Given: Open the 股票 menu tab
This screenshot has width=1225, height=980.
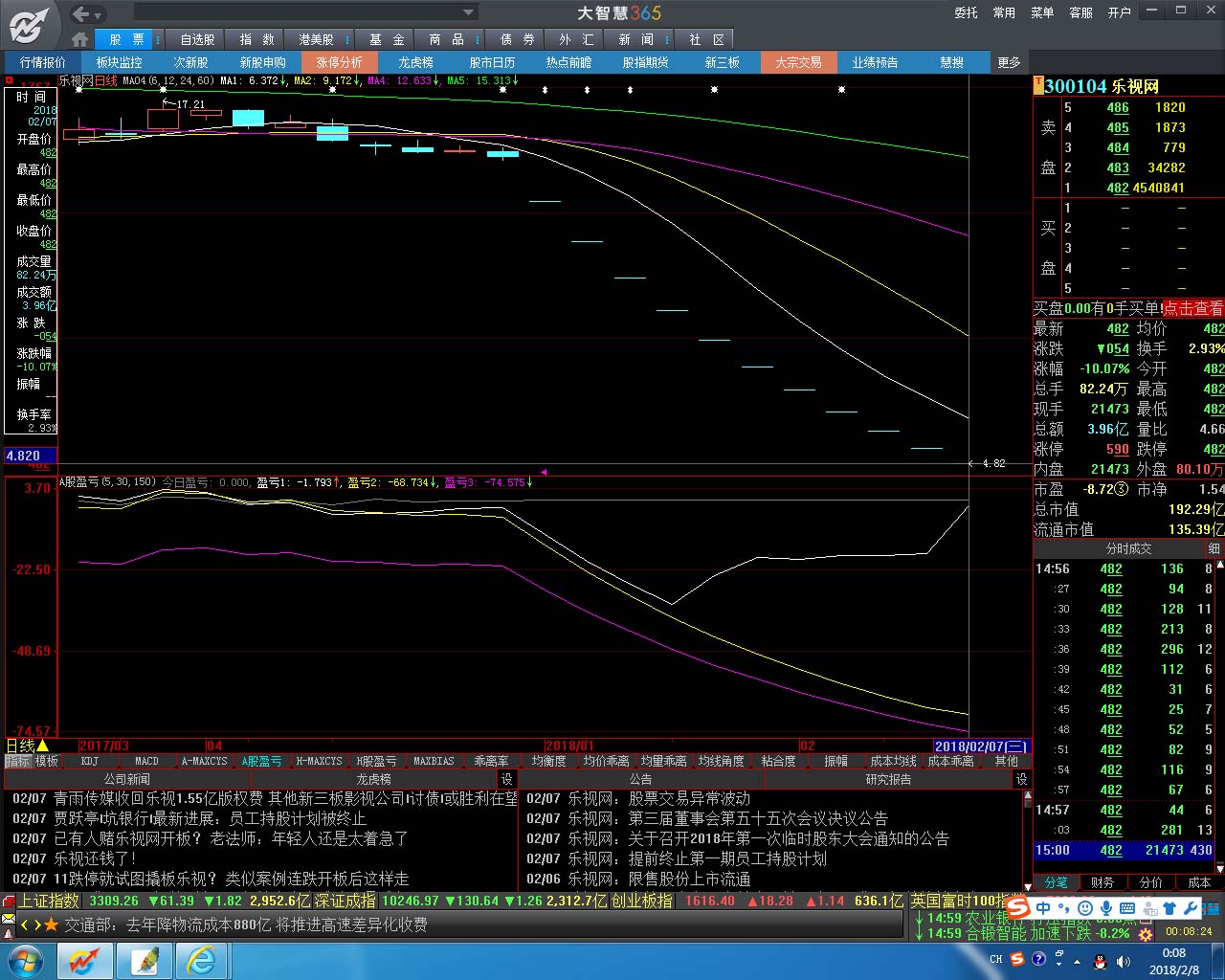Looking at the screenshot, I should tap(126, 39).
